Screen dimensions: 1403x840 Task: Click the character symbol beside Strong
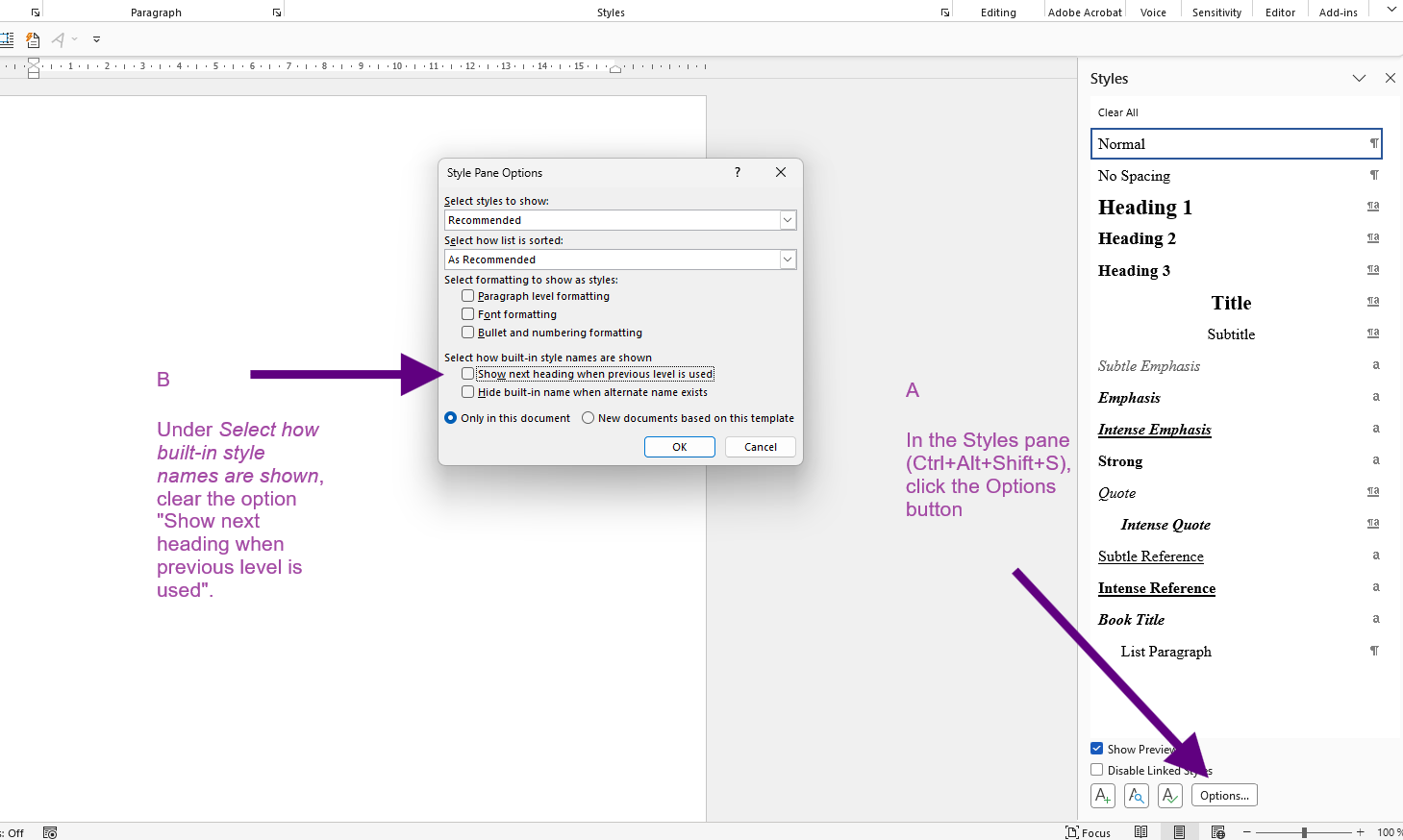(1376, 460)
